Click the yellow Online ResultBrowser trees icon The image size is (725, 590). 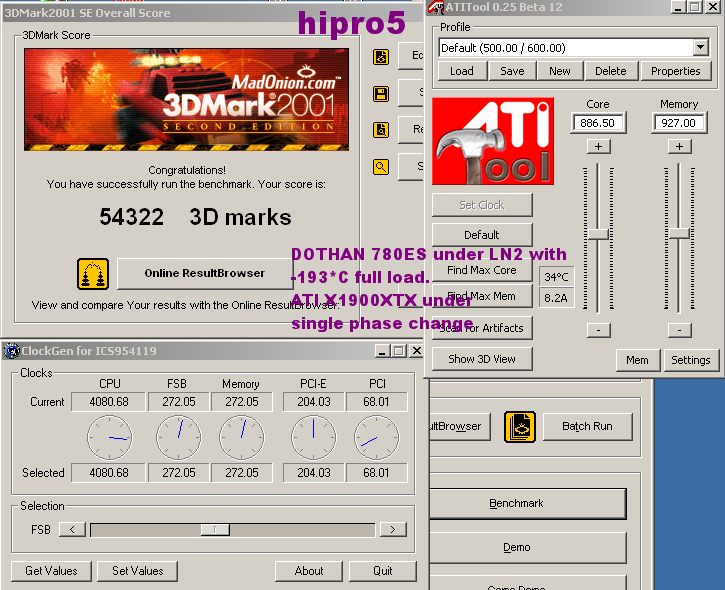coord(93,274)
